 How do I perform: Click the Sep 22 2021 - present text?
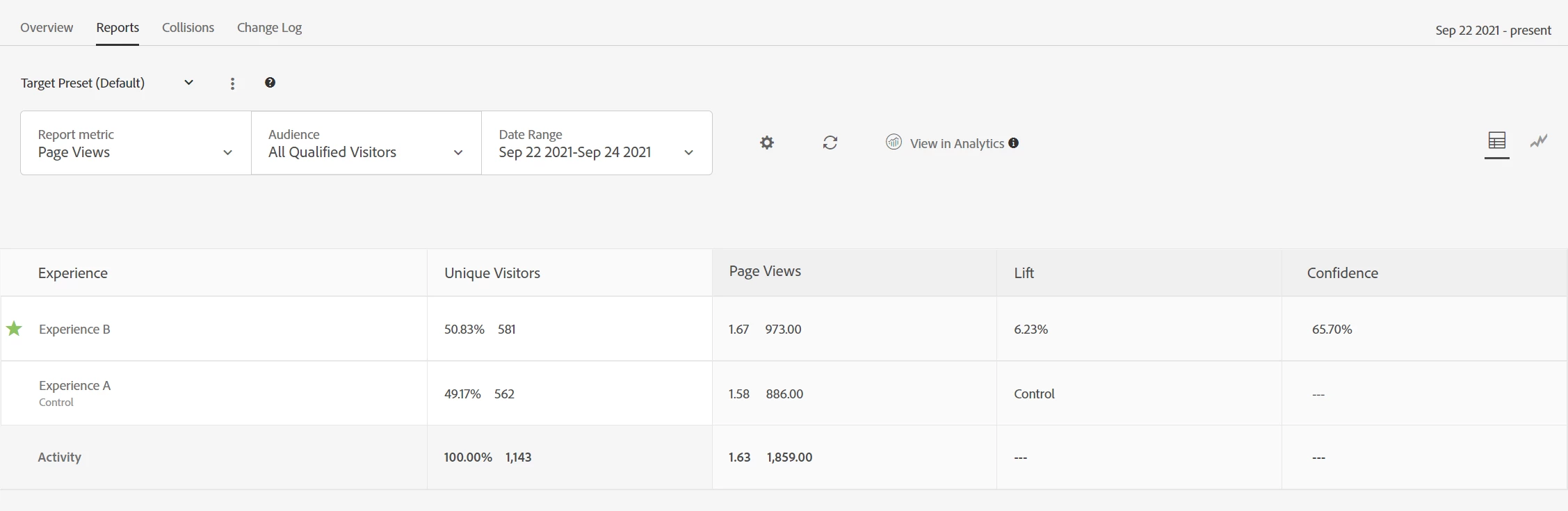(1493, 30)
